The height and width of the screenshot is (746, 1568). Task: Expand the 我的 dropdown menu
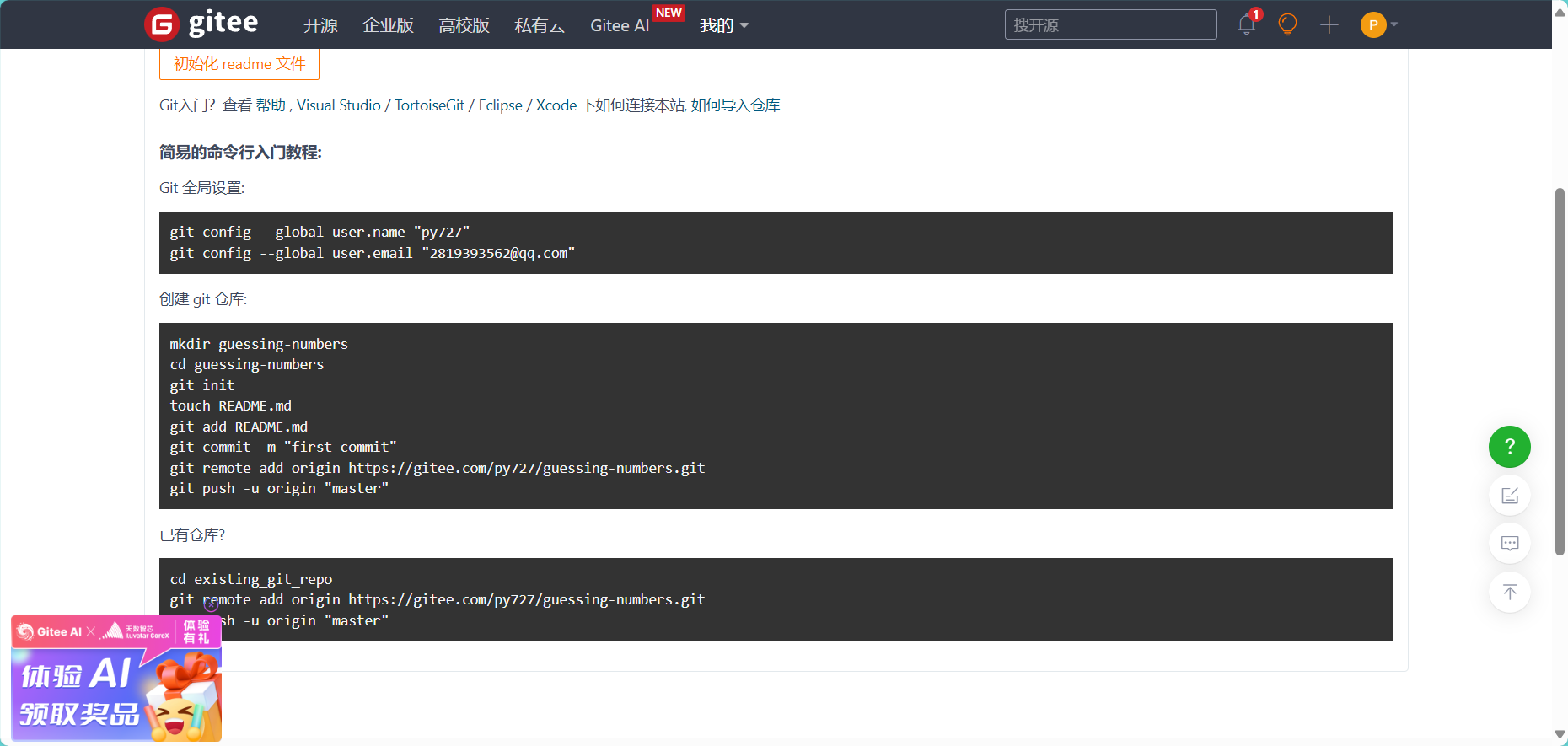tap(723, 25)
